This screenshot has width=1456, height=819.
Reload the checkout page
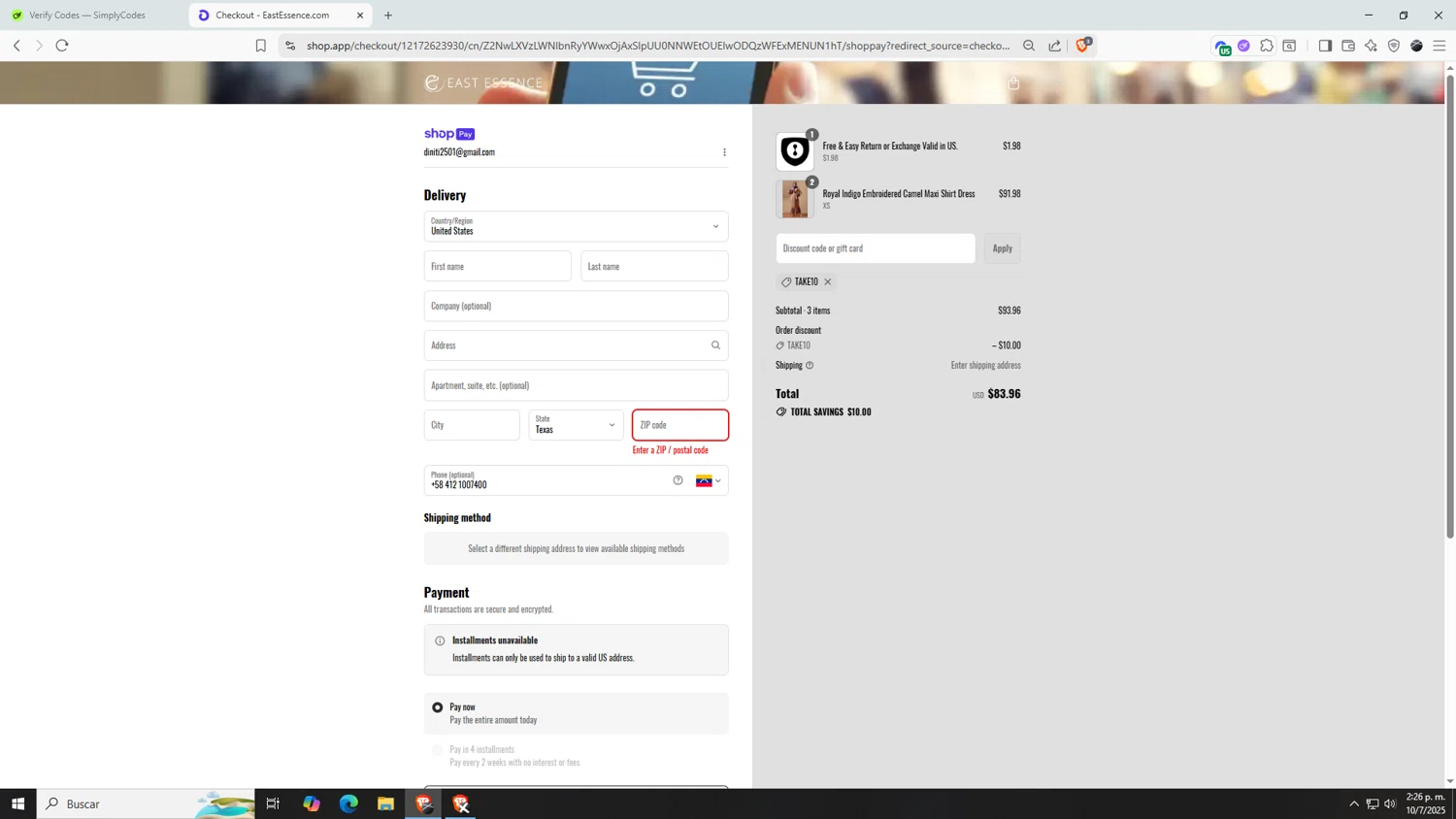(x=62, y=46)
